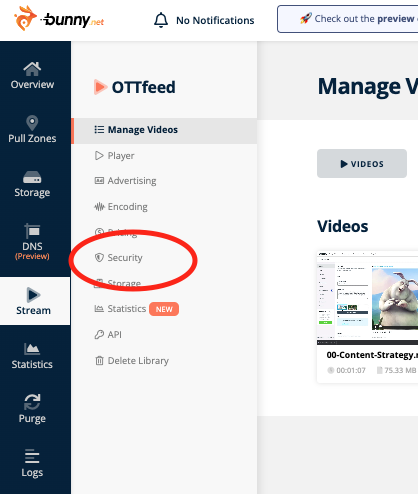Open the Statistics chart icon in dark sidebar
The image size is (418, 494).
[x=32, y=349]
